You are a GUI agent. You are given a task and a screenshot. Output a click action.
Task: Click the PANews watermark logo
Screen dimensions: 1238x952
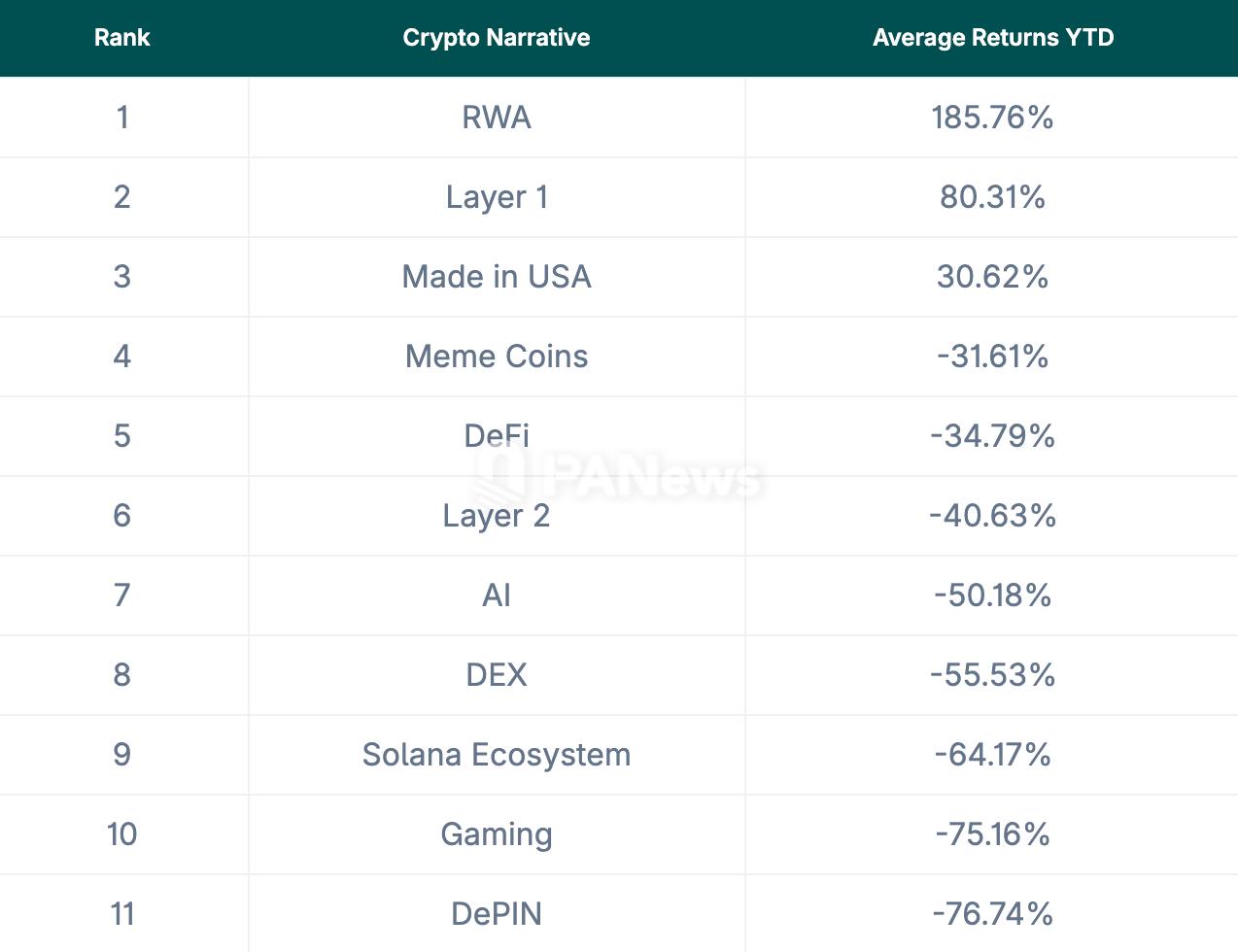(x=619, y=476)
